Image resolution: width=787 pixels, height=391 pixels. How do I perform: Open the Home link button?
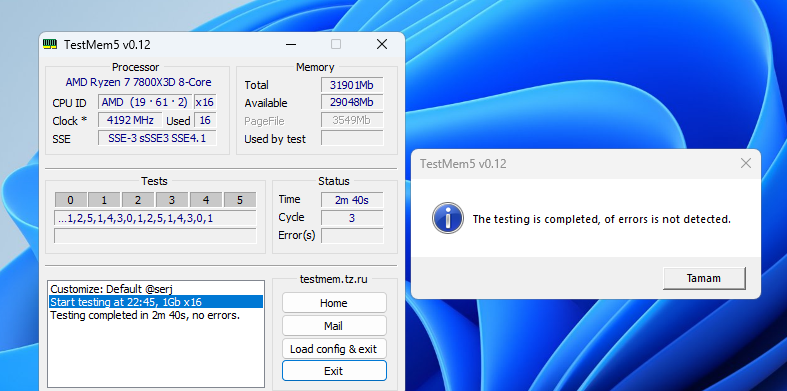(x=334, y=303)
